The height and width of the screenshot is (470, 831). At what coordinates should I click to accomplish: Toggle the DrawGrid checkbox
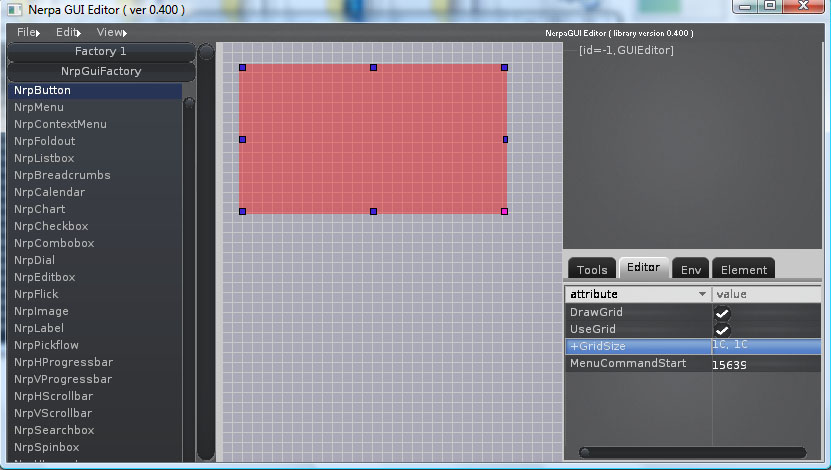pyautogui.click(x=721, y=313)
